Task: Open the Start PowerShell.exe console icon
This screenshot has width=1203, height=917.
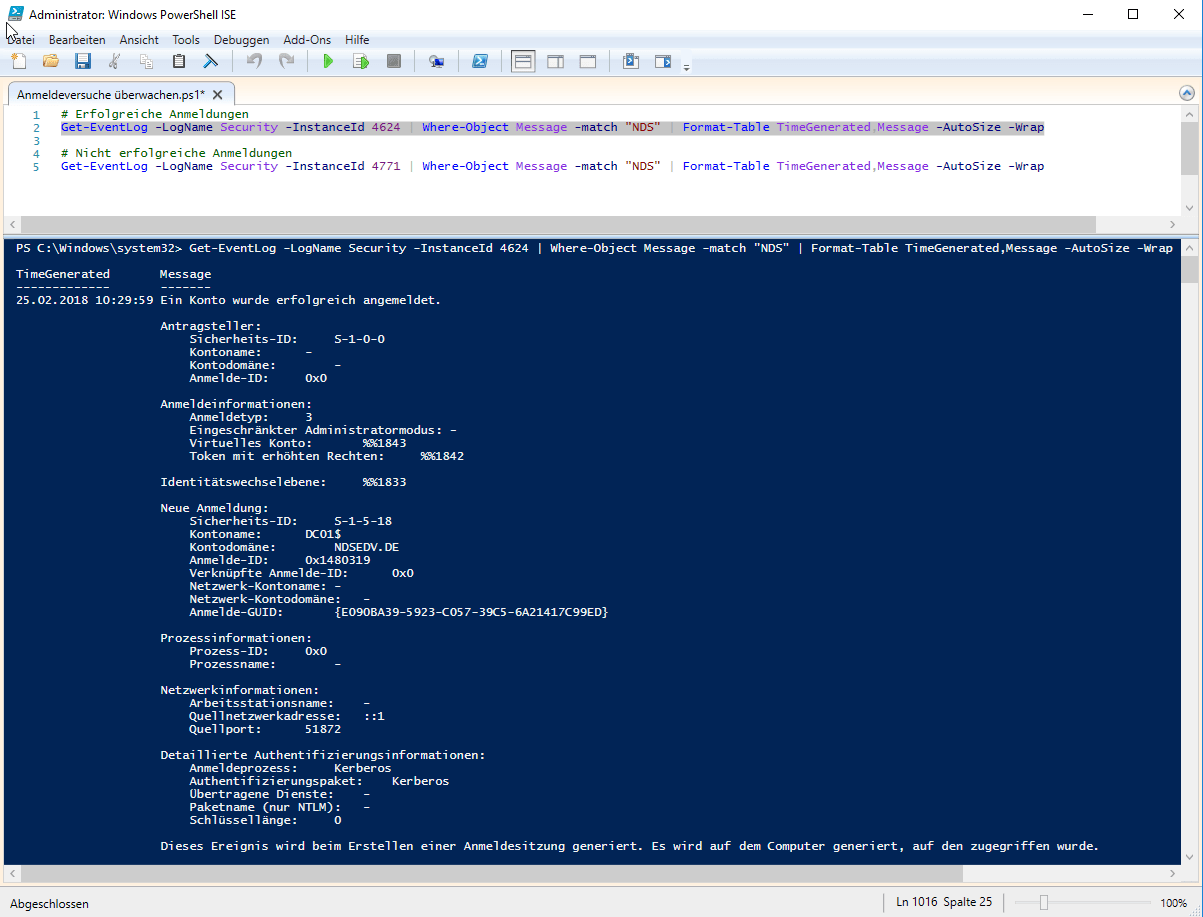Action: click(x=480, y=61)
